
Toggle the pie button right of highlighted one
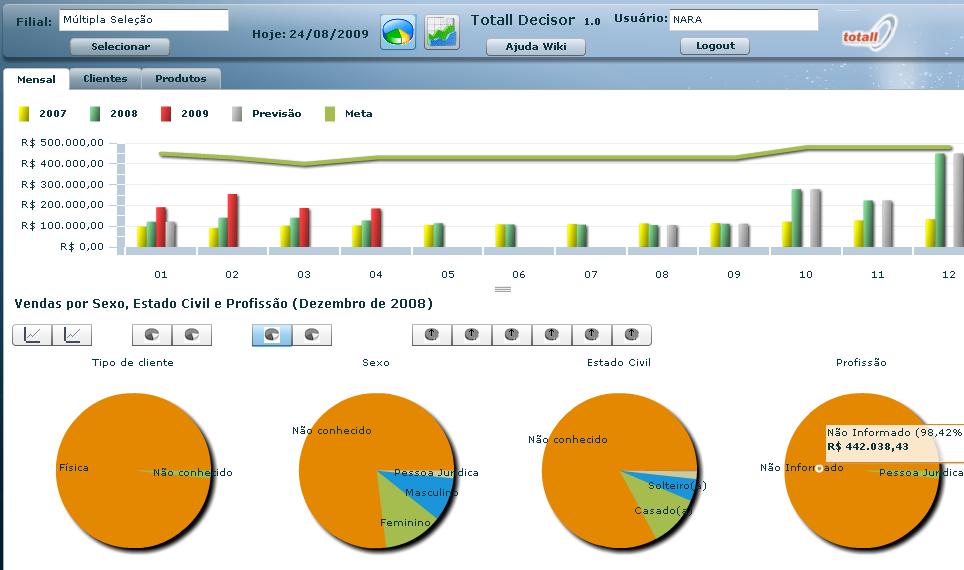(312, 335)
